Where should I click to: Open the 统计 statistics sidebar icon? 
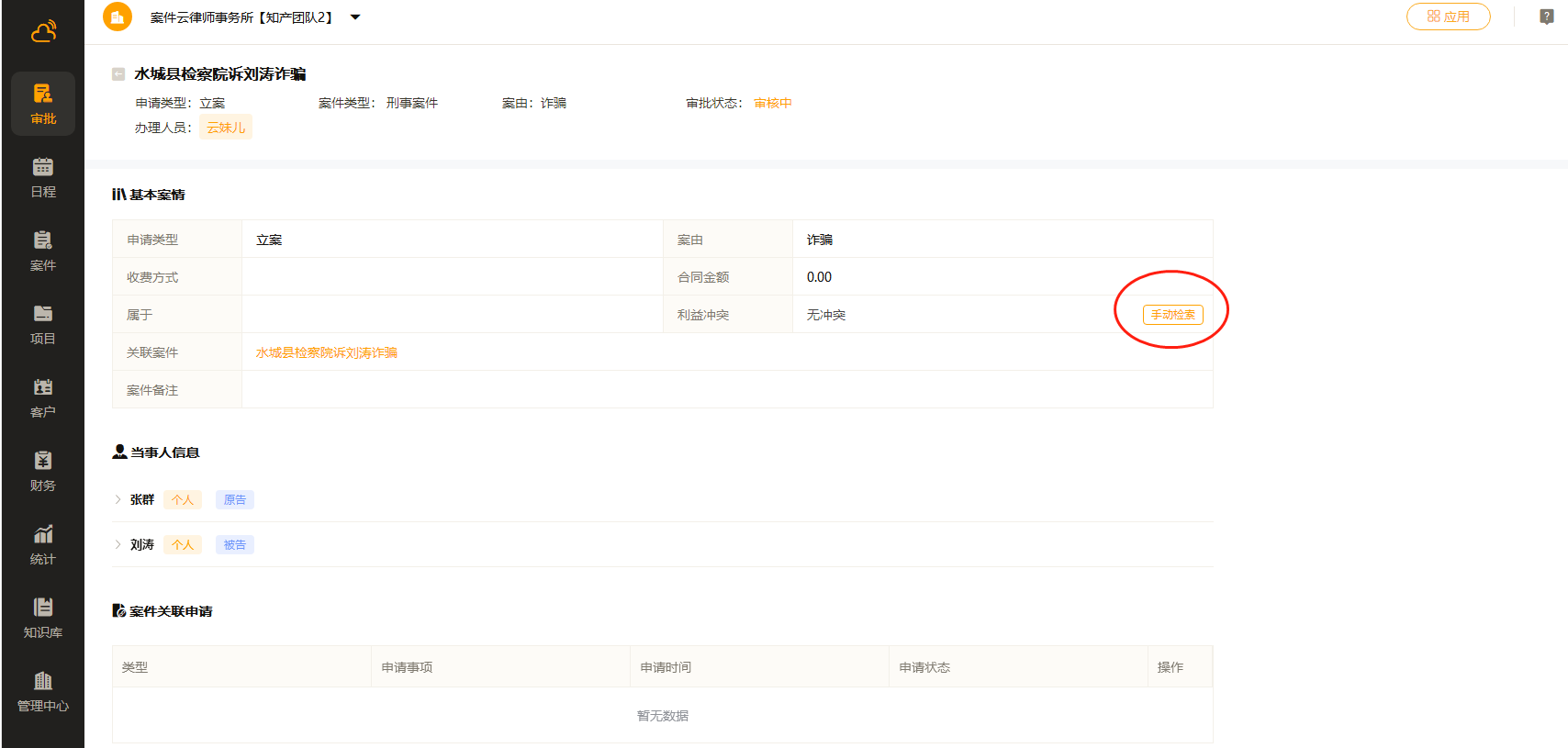pyautogui.click(x=43, y=544)
